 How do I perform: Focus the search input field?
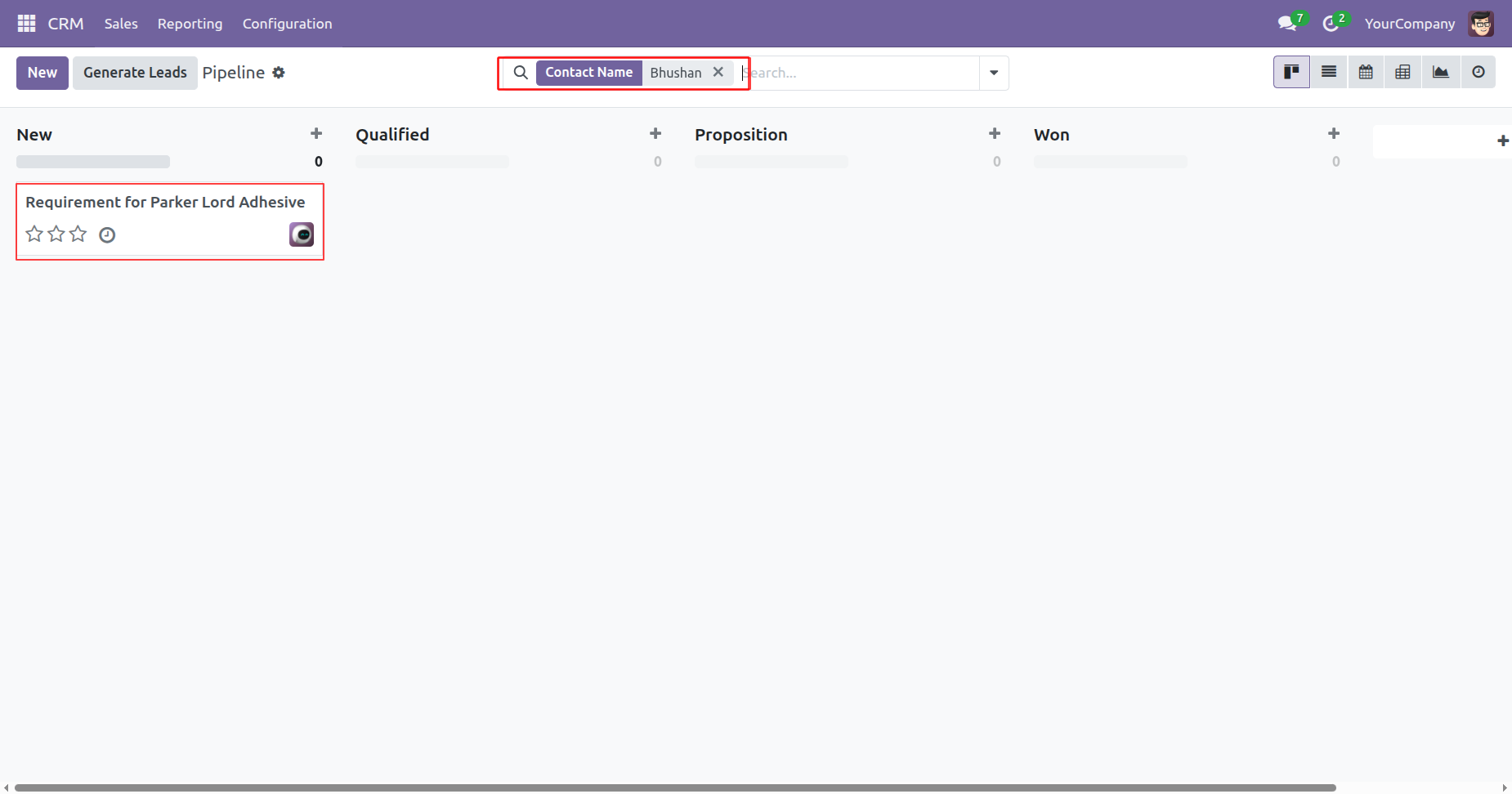pos(859,73)
